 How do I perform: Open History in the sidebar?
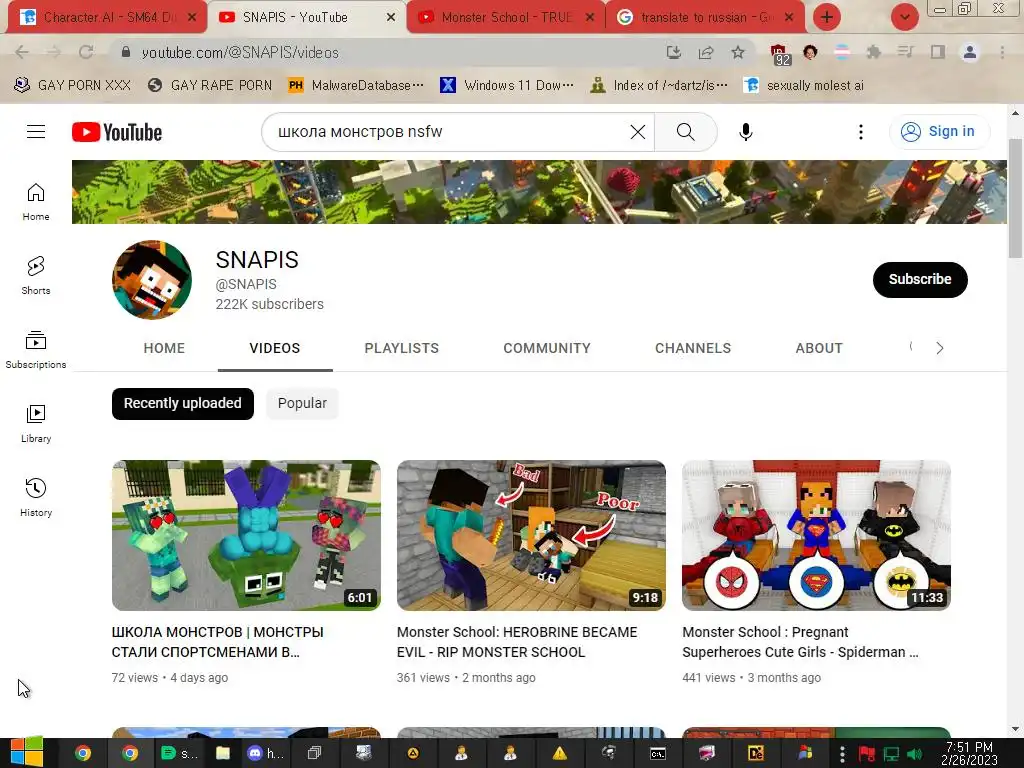point(36,497)
